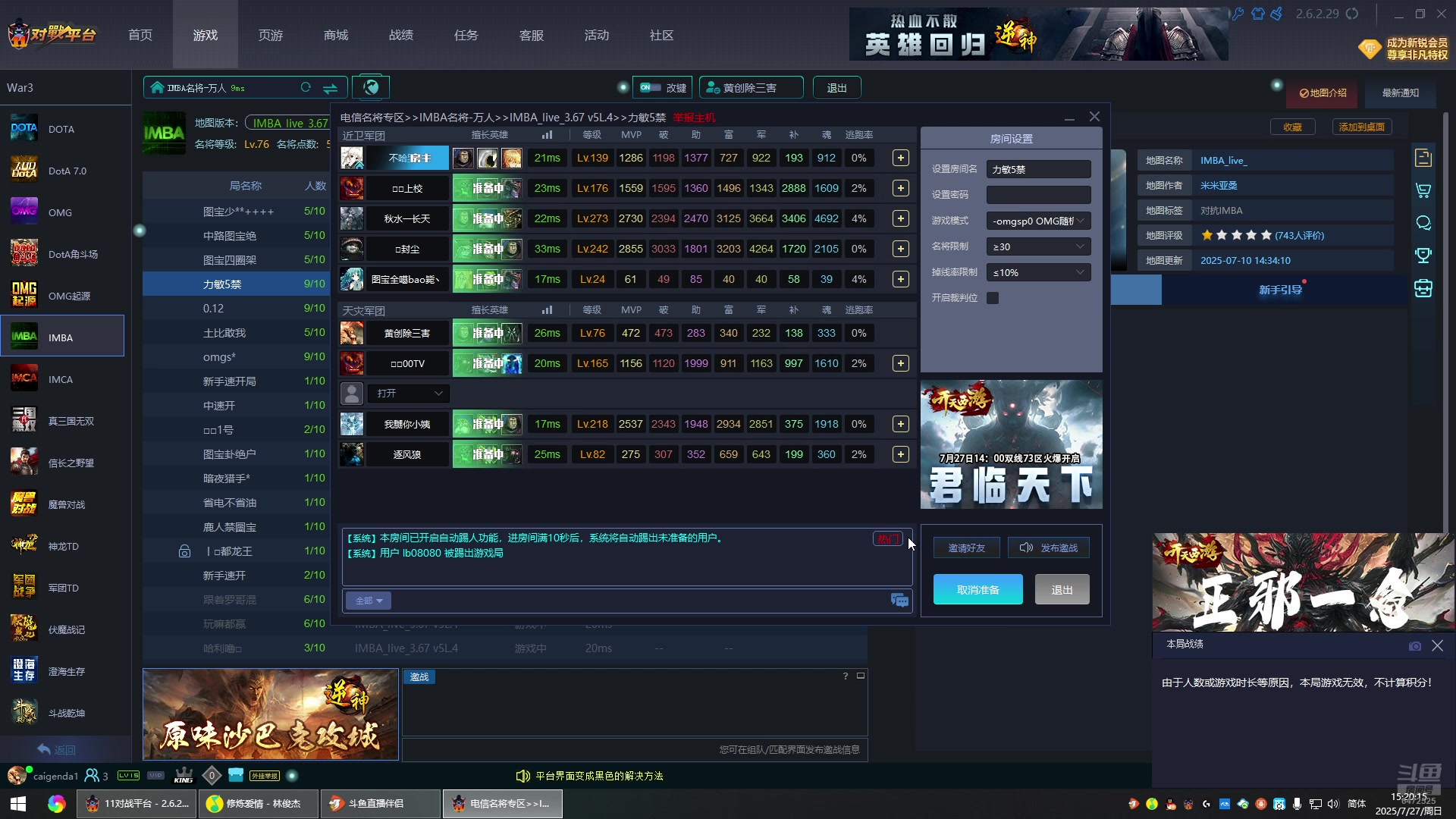
Task: Open the blue toolbox icon in status bar
Action: pyautogui.click(x=236, y=775)
